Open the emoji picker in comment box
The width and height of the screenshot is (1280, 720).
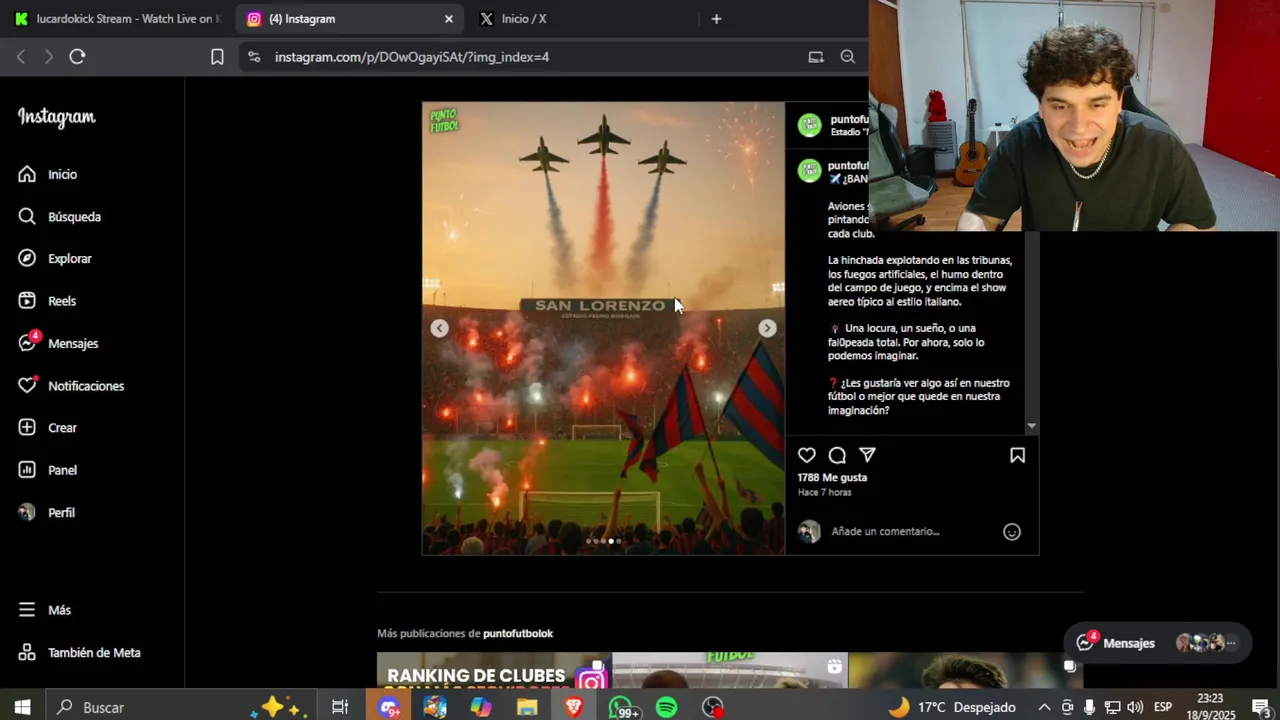(x=1012, y=532)
